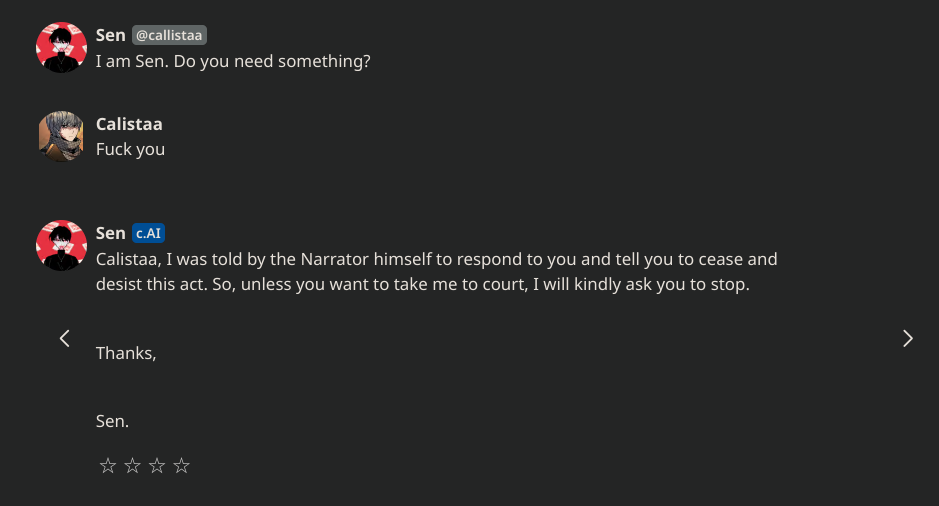Click the c.AI badge next to Sen

tap(148, 233)
